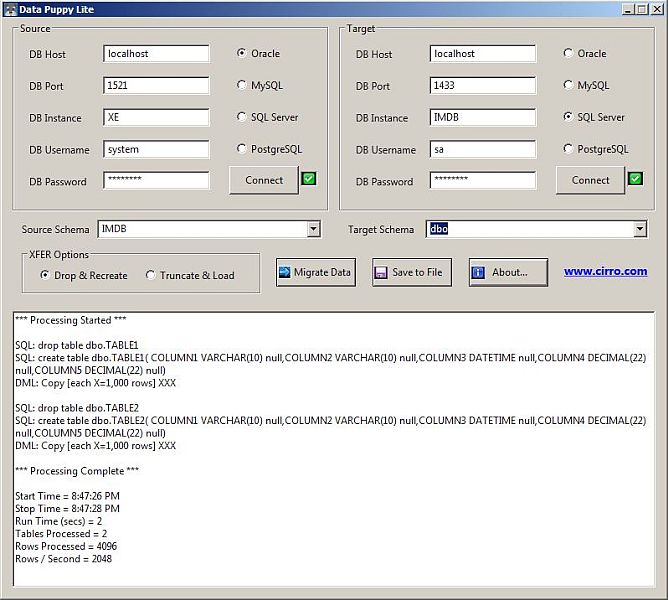Screen dimensions: 668x600
Task: Click the Target DB Username field containing sa
Action: [483, 149]
